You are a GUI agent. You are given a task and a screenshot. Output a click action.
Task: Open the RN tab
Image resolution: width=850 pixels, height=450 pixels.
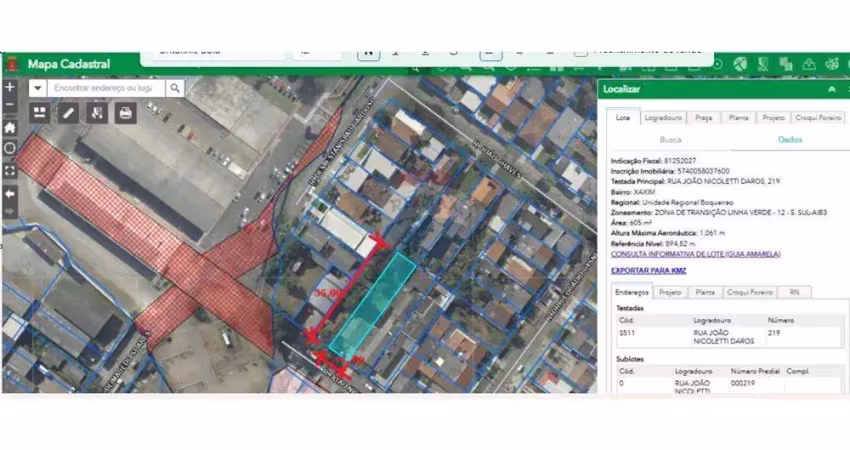point(795,292)
